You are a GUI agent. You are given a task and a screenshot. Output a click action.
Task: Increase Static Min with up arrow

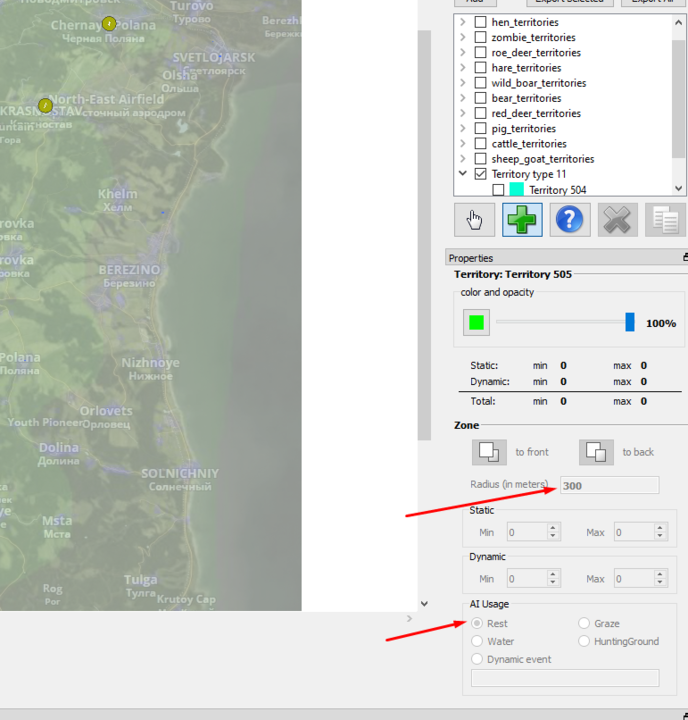553,528
